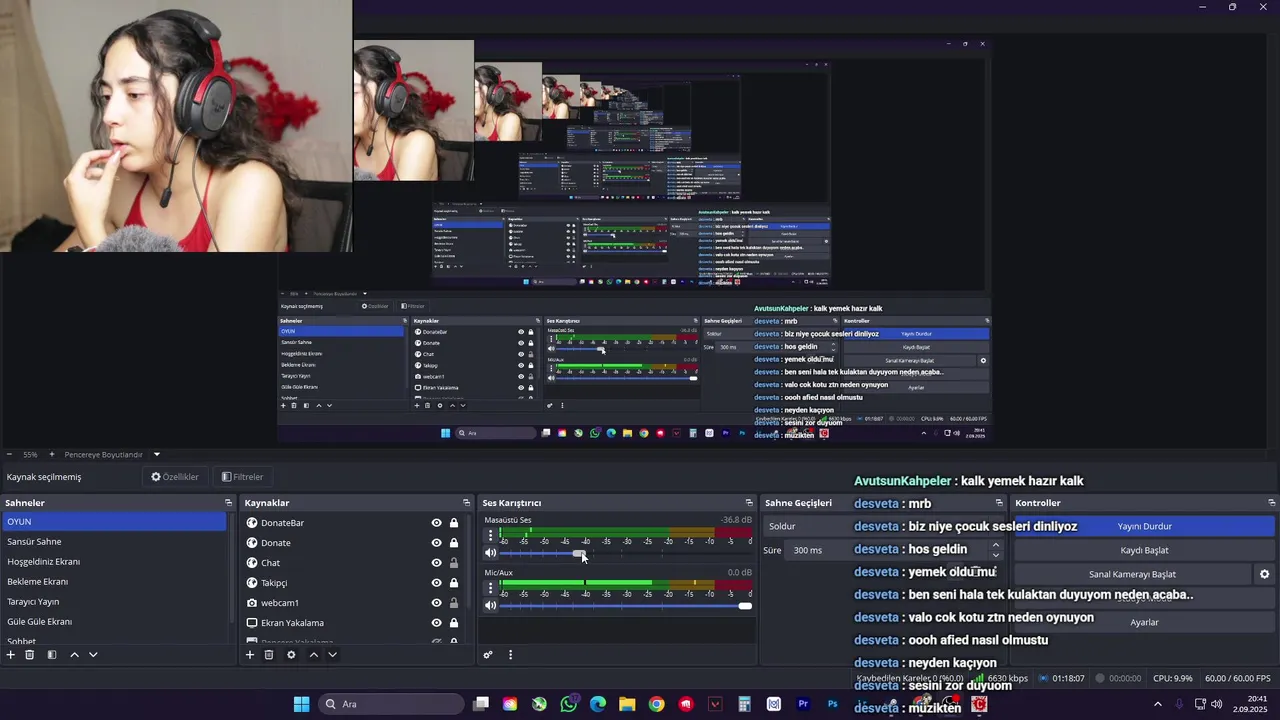Increase the Süre transition duration value
1280x720 pixels.
(x=995, y=545)
